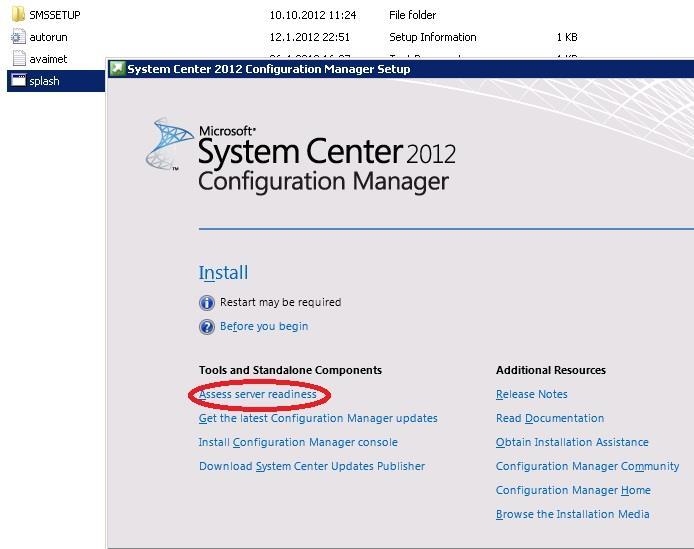
Task: Click the autorun setup information file icon
Action: [18, 37]
